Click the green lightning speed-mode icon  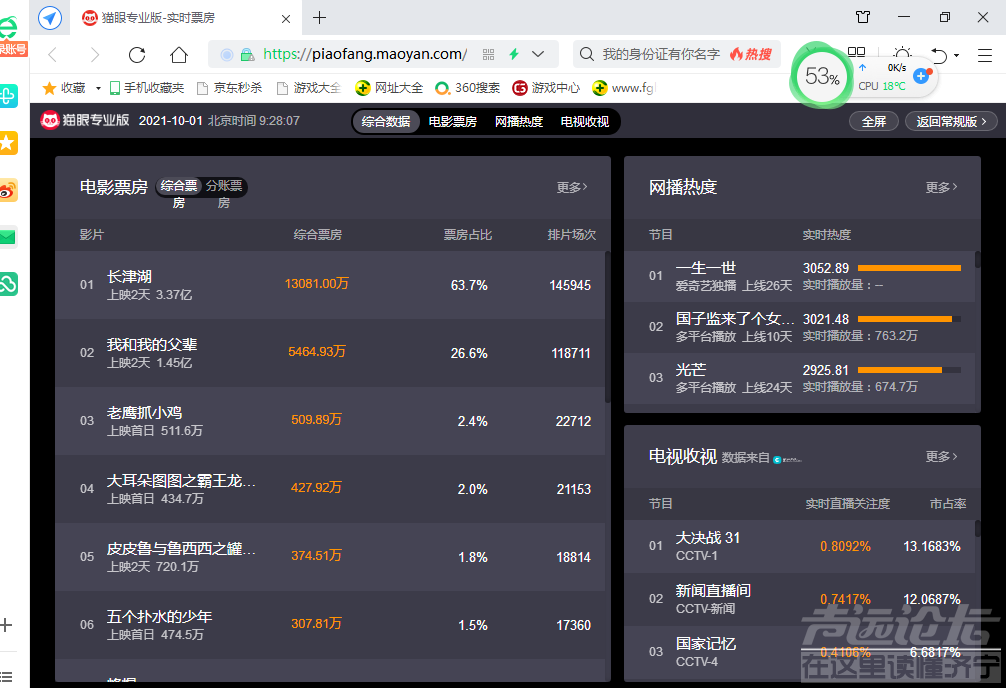coord(514,55)
